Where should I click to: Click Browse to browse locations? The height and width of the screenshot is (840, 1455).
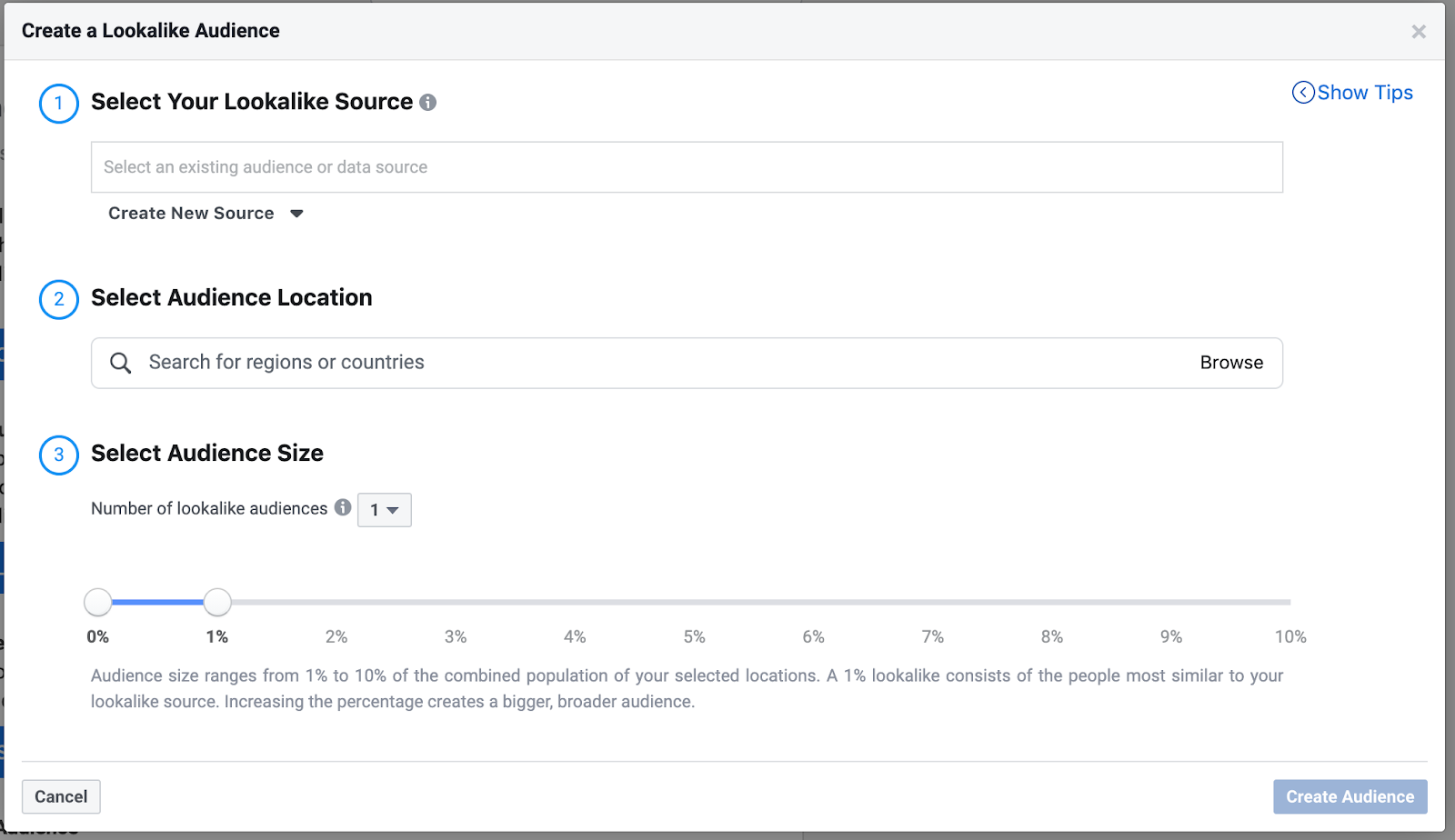[1231, 363]
